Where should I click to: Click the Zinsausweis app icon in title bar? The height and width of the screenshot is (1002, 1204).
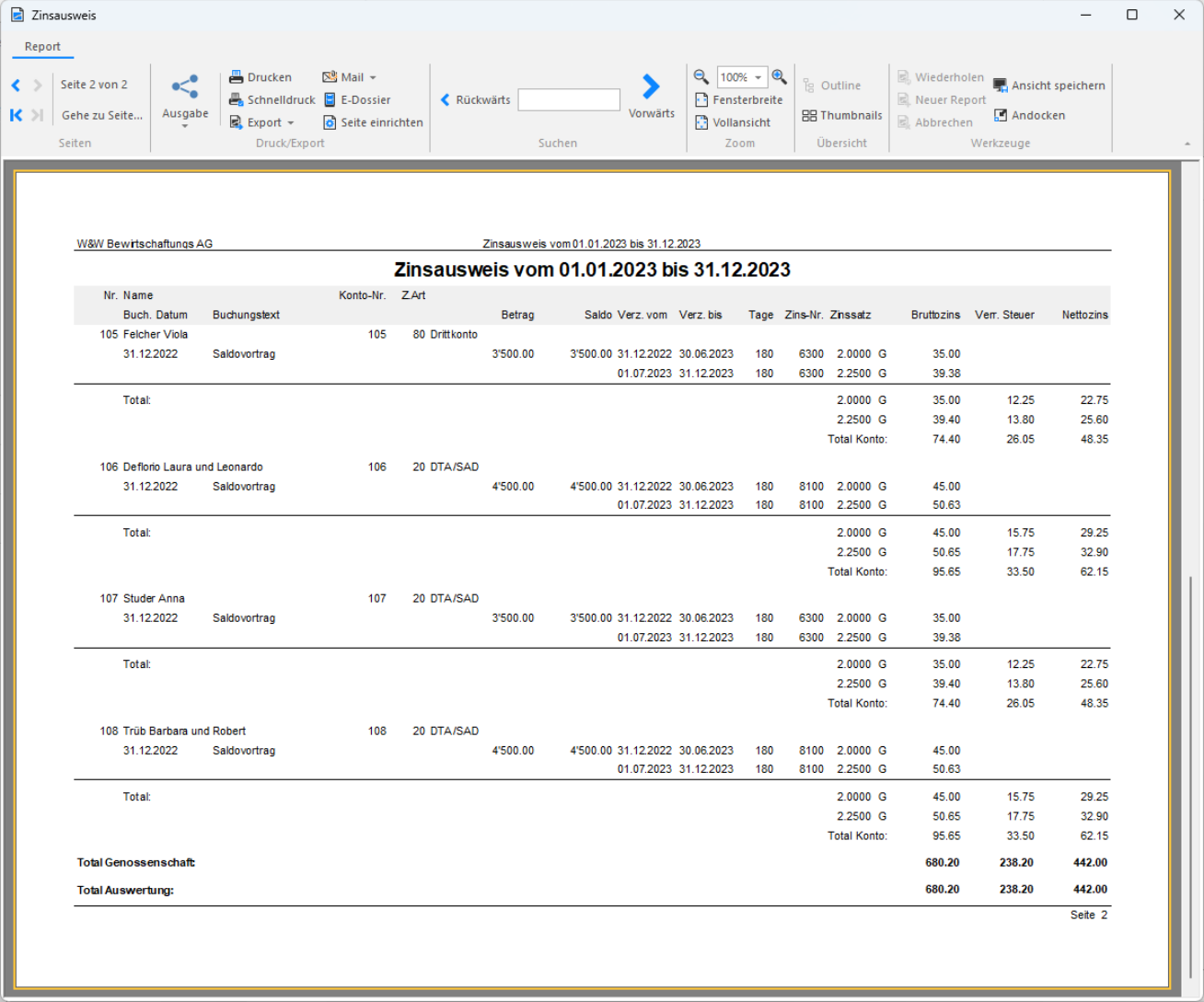click(17, 15)
